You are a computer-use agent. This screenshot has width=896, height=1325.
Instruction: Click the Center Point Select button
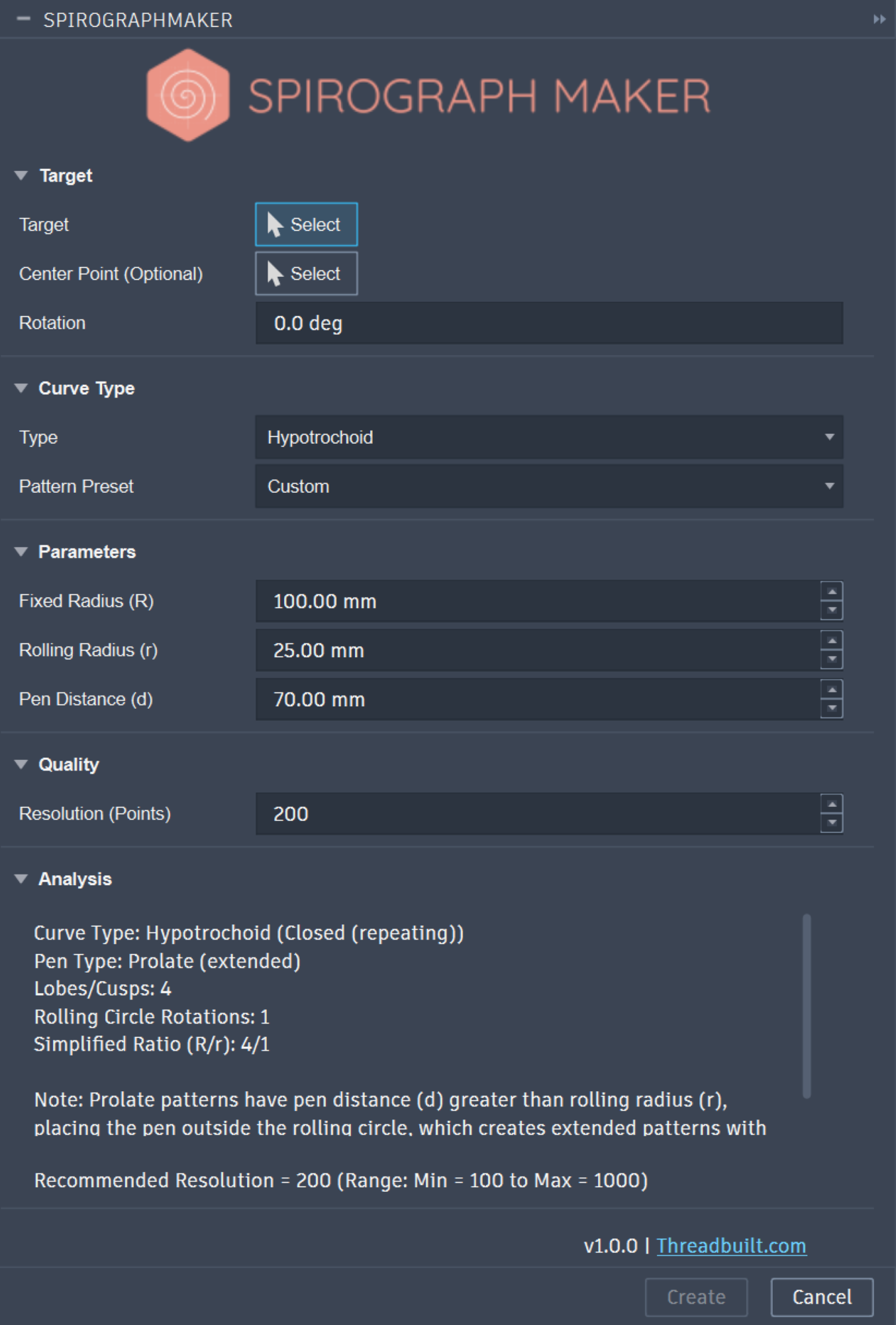click(307, 274)
